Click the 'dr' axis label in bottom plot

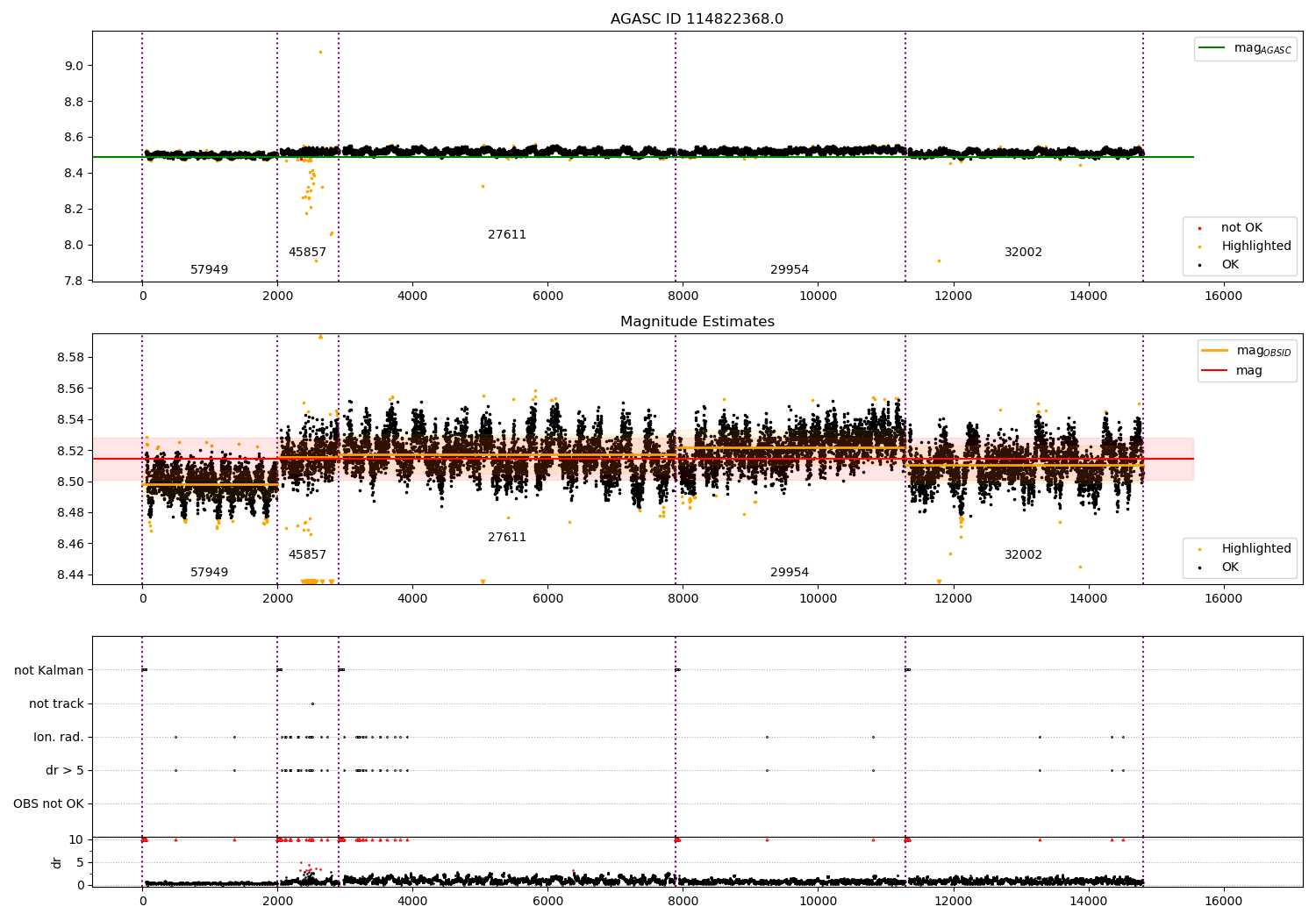pos(57,862)
